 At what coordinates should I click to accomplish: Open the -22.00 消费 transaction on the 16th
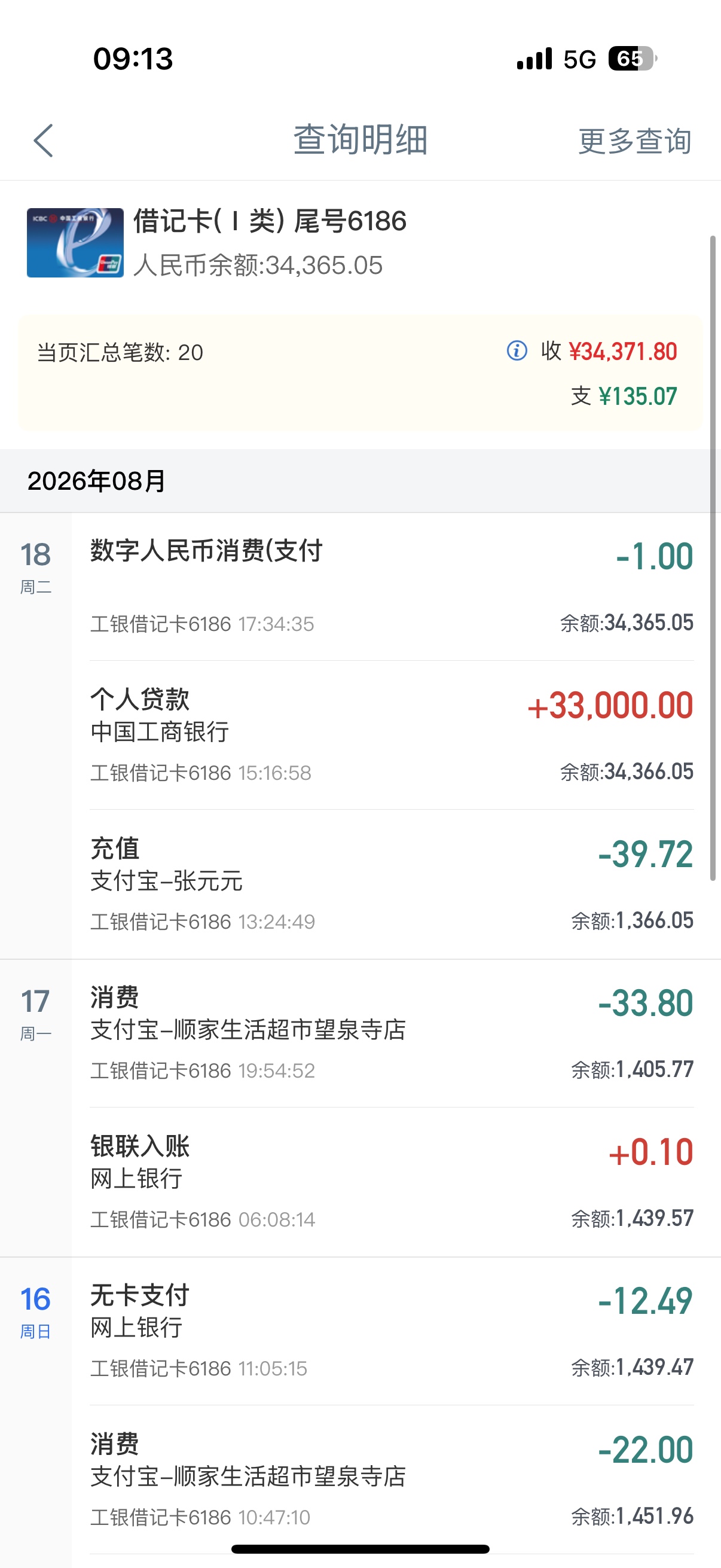click(x=392, y=1479)
